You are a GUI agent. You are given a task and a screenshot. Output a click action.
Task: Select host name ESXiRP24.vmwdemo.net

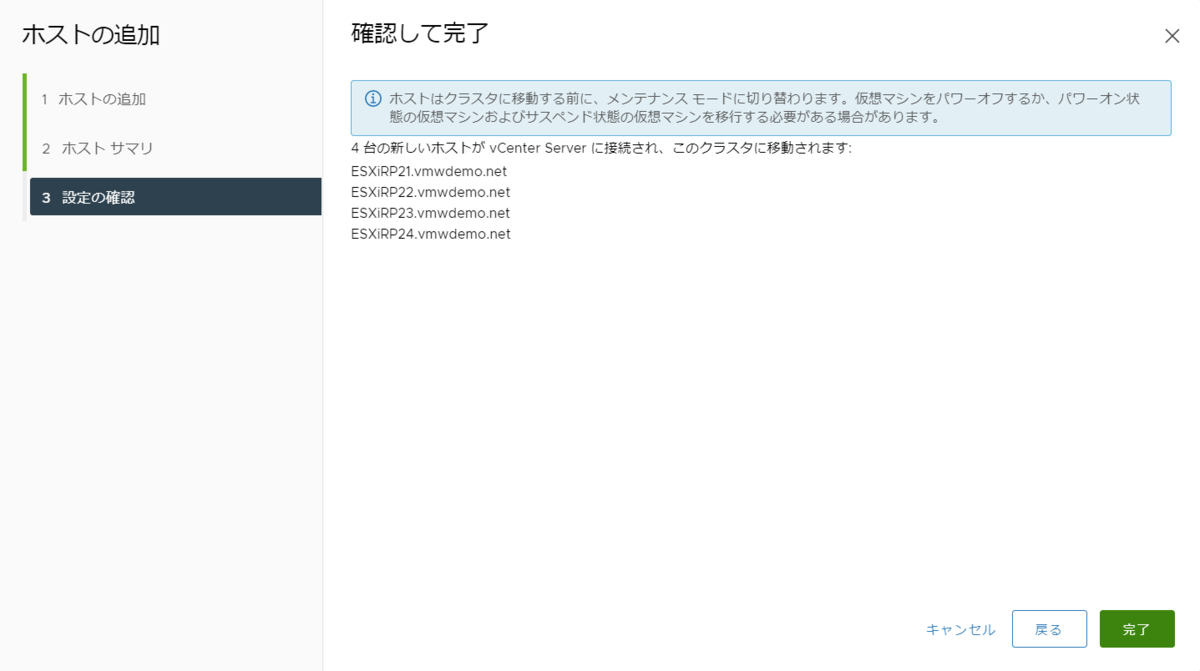[x=431, y=234]
